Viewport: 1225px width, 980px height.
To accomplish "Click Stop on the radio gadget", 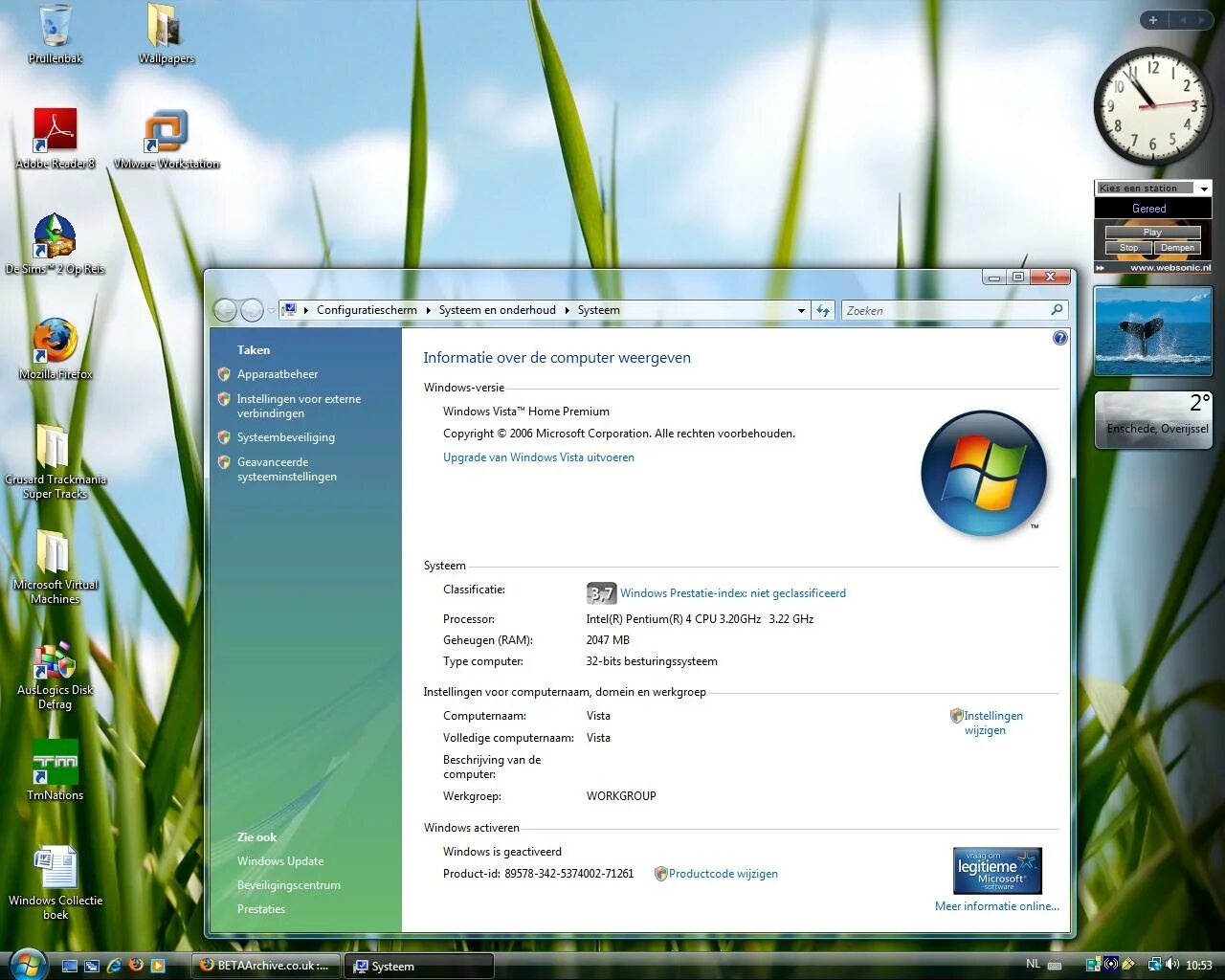I will pyautogui.click(x=1128, y=248).
